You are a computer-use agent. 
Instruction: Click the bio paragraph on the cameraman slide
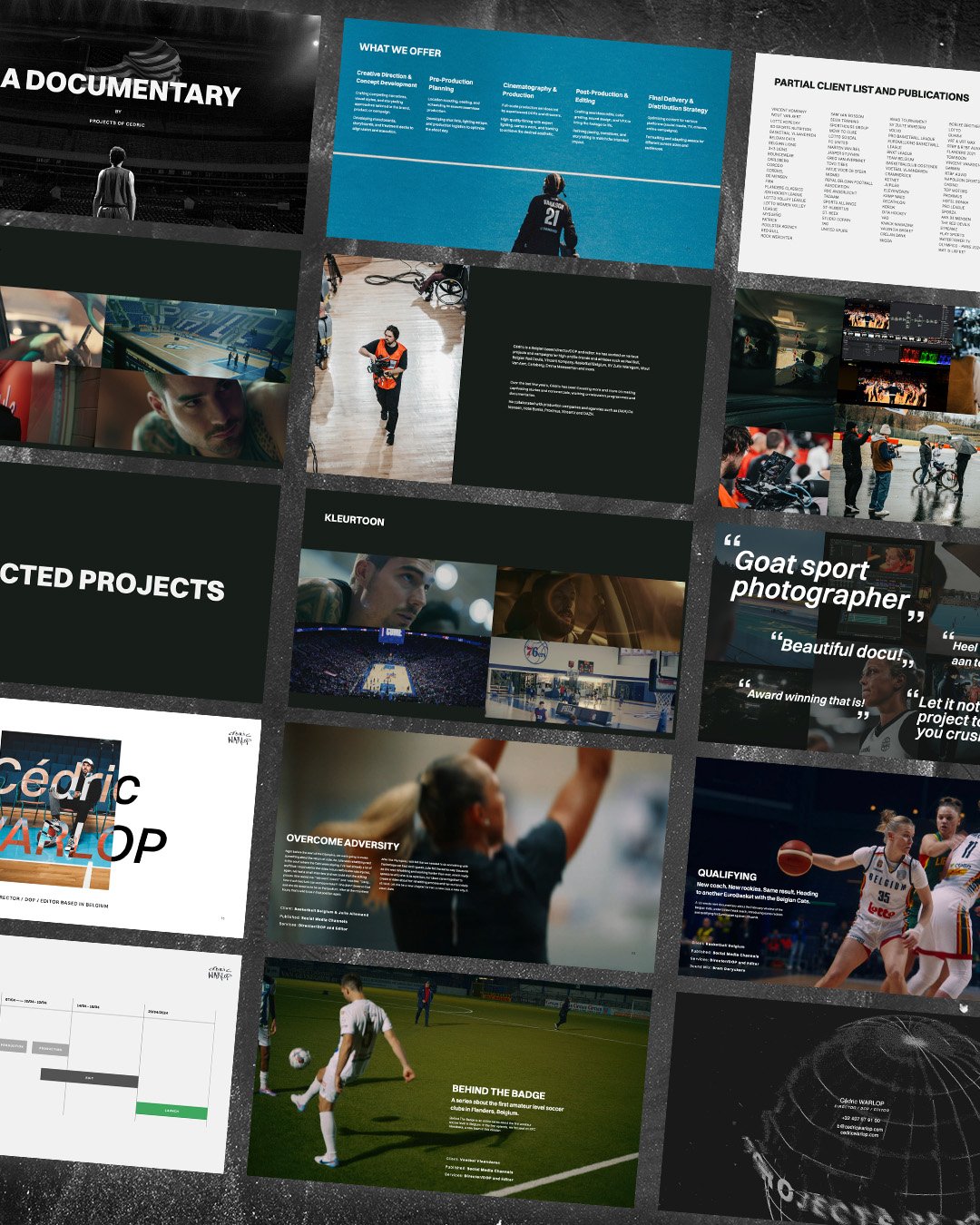click(x=579, y=378)
